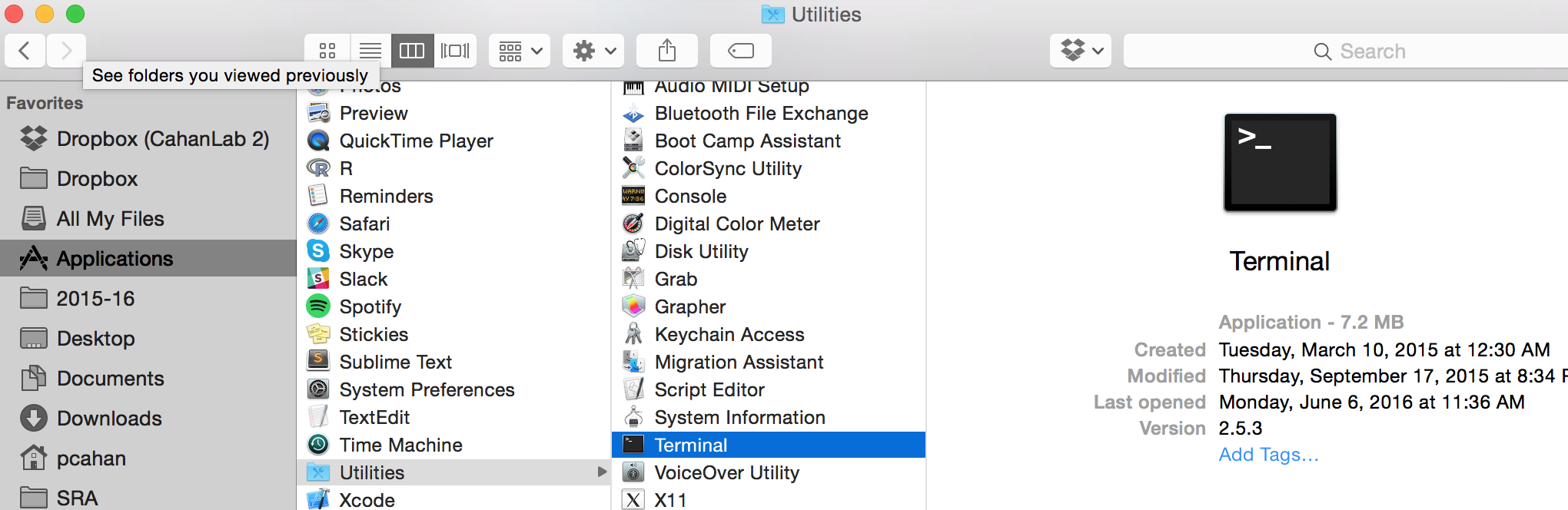Screen dimensions: 1568x510
Task: Select the pcahan home folder
Action: (148, 459)
